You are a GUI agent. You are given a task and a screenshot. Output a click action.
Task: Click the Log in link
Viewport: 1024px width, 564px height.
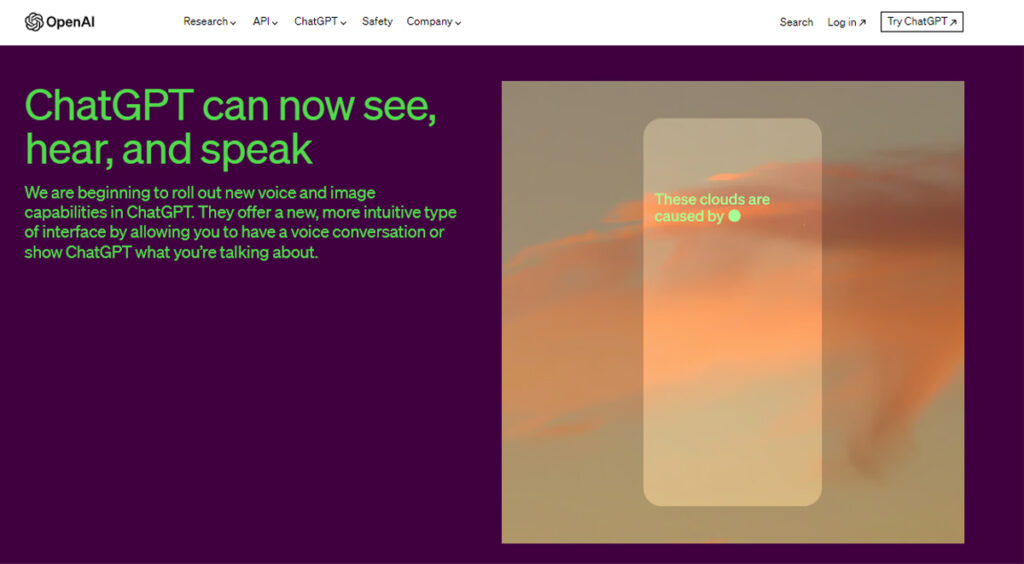click(841, 22)
